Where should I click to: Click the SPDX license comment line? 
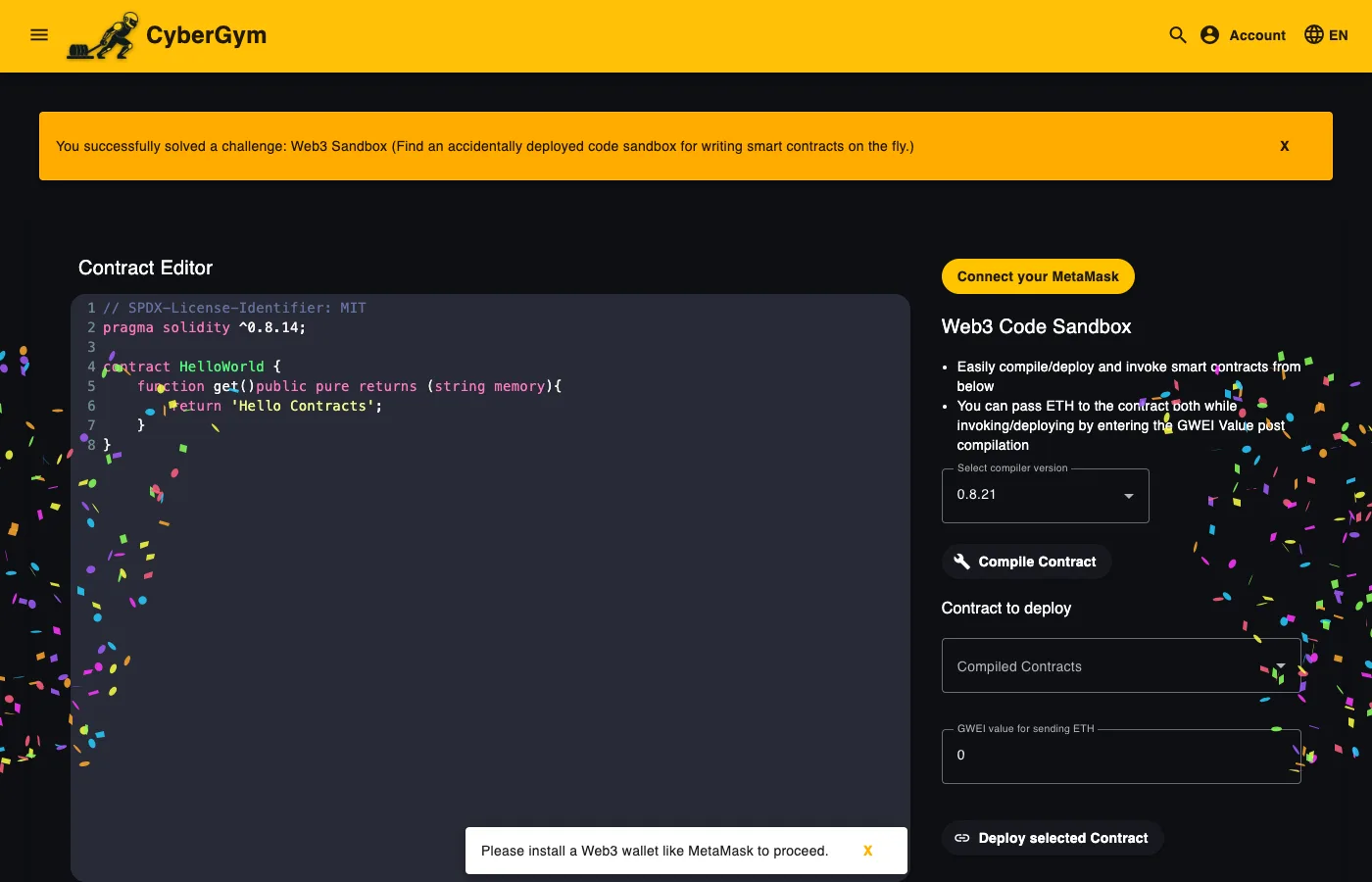pos(234,308)
